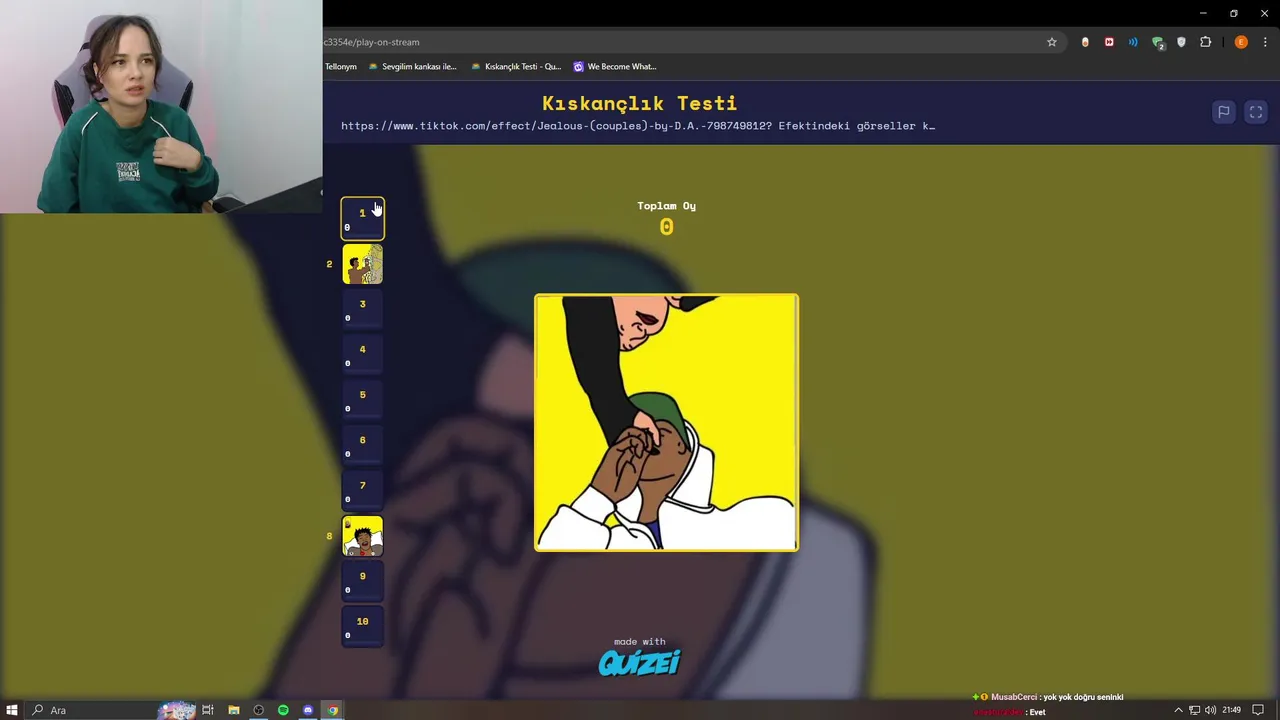Select rank slot 9
This screenshot has width=1280, height=720.
point(362,582)
